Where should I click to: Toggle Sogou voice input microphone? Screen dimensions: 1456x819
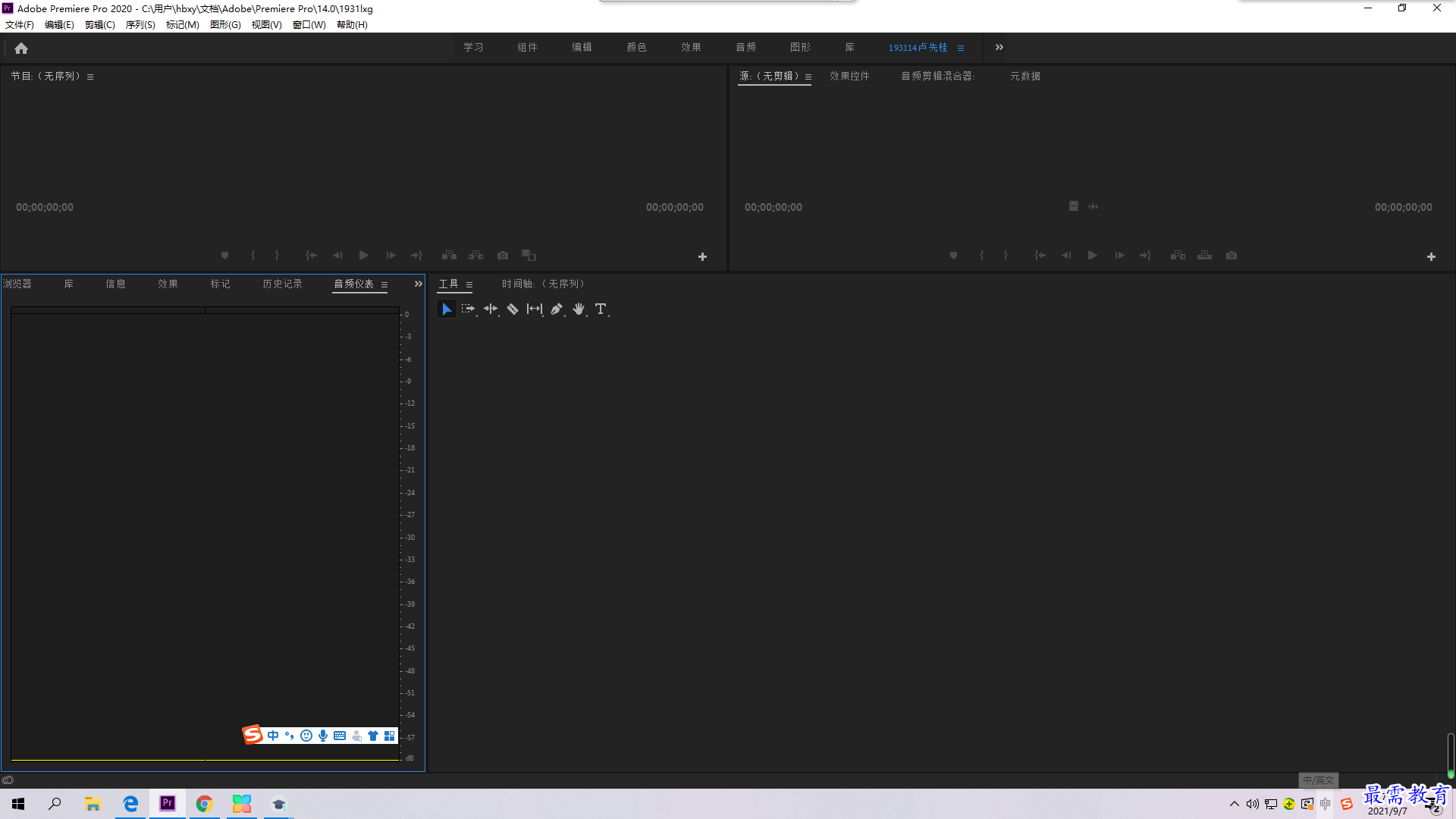click(x=323, y=736)
